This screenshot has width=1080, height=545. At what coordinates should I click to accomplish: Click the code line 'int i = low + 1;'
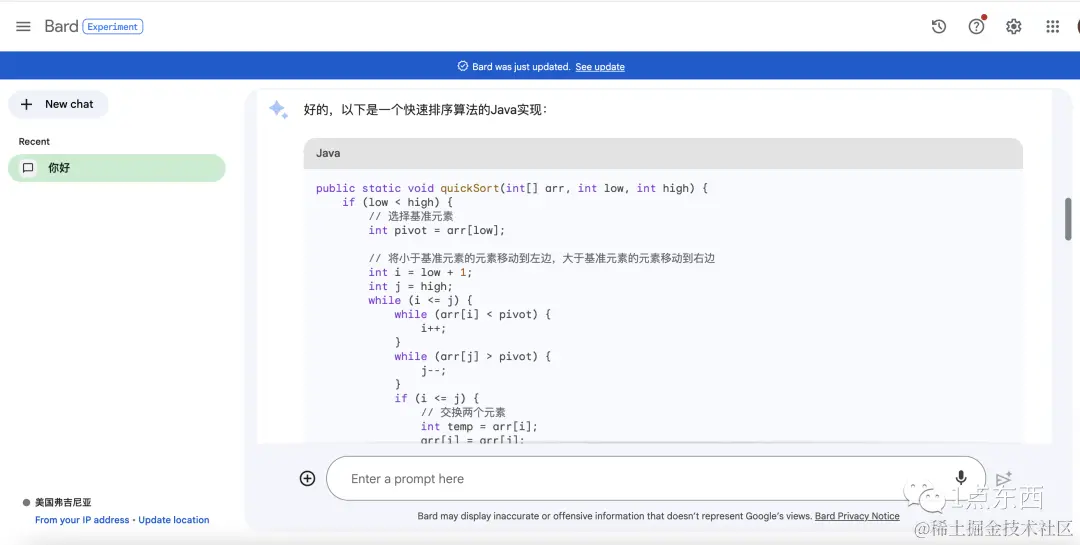point(420,272)
